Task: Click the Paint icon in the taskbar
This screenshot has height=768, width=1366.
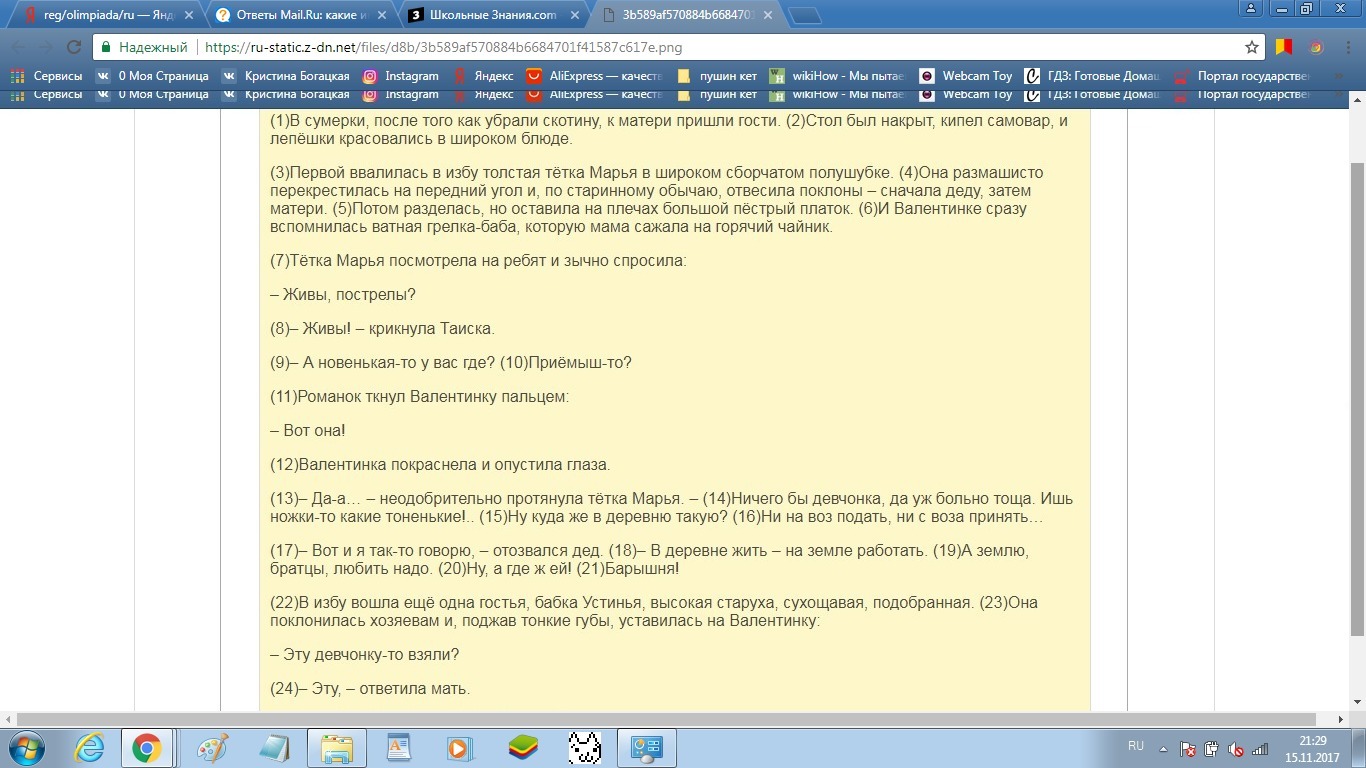Action: point(212,748)
